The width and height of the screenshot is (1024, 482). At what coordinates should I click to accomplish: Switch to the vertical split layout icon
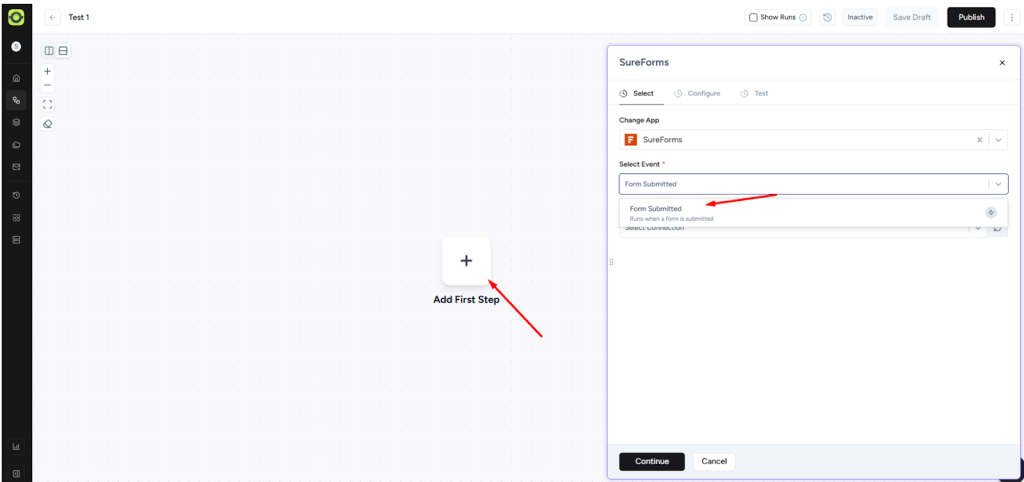(x=49, y=51)
